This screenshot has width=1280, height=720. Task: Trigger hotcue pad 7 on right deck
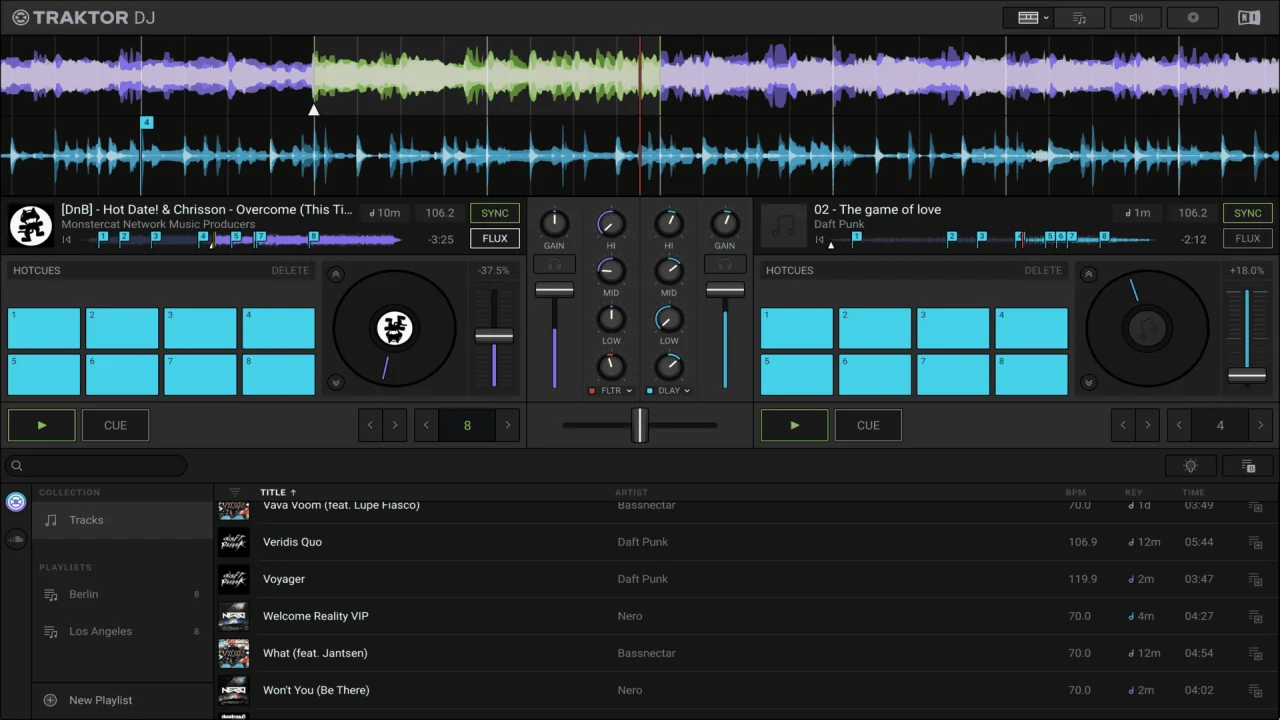pos(953,375)
